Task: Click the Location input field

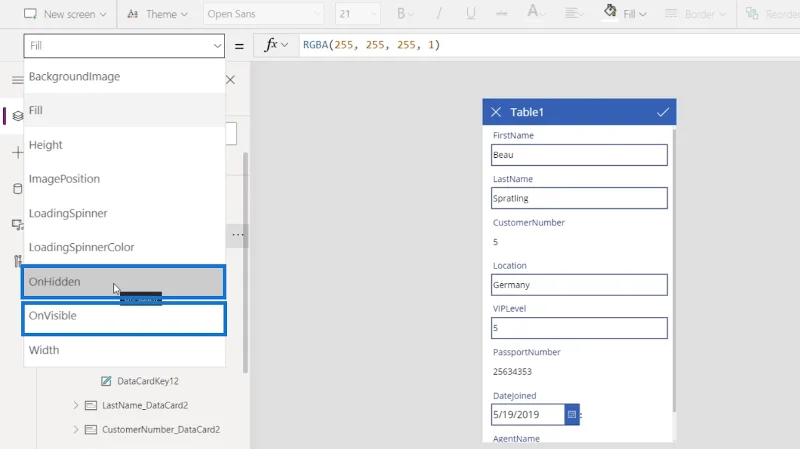Action: 579,285
